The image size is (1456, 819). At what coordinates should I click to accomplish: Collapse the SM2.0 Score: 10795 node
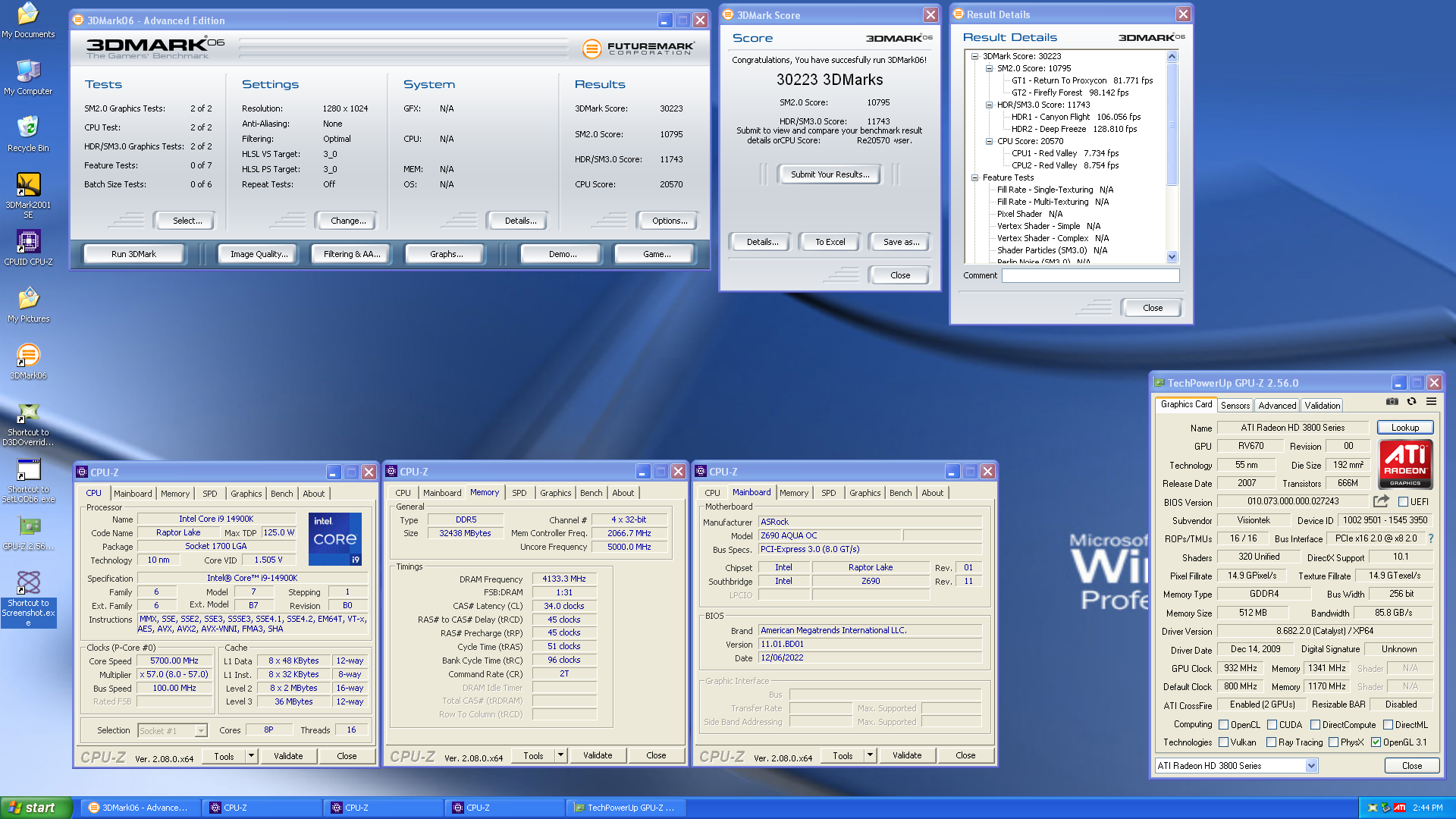989,68
